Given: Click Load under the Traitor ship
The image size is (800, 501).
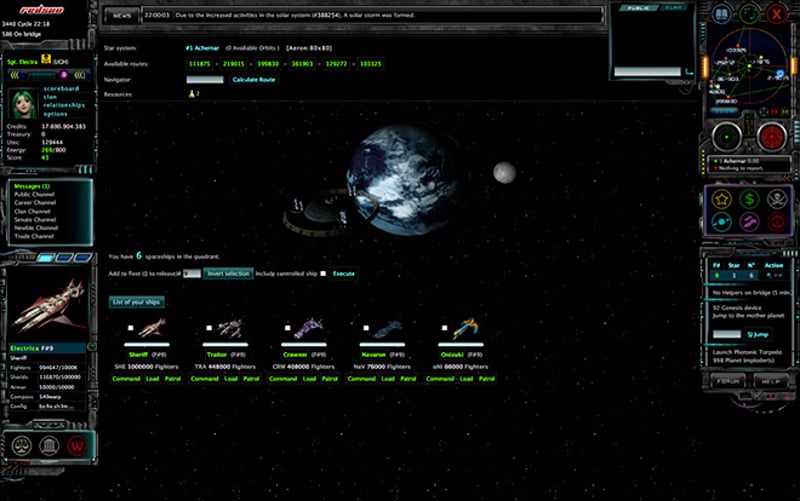Looking at the screenshot, I should [x=231, y=379].
